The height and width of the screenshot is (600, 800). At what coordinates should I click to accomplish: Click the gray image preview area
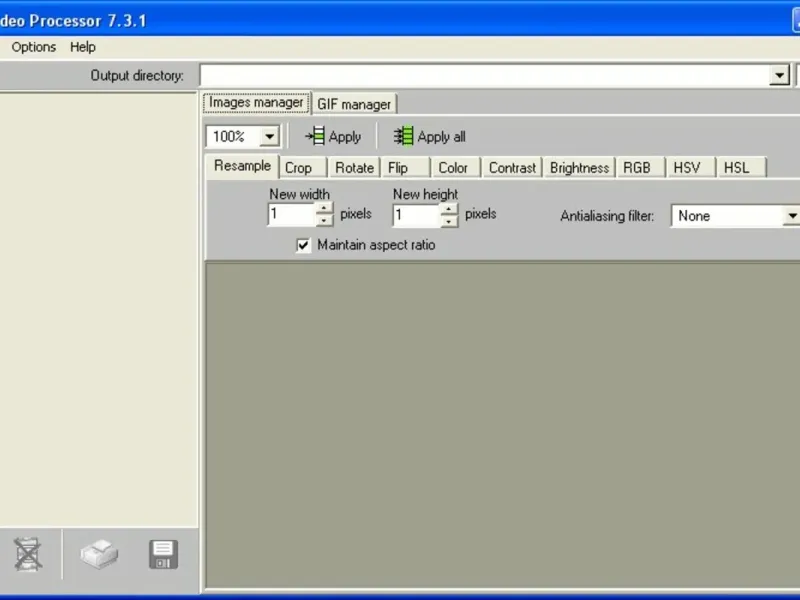tap(503, 424)
